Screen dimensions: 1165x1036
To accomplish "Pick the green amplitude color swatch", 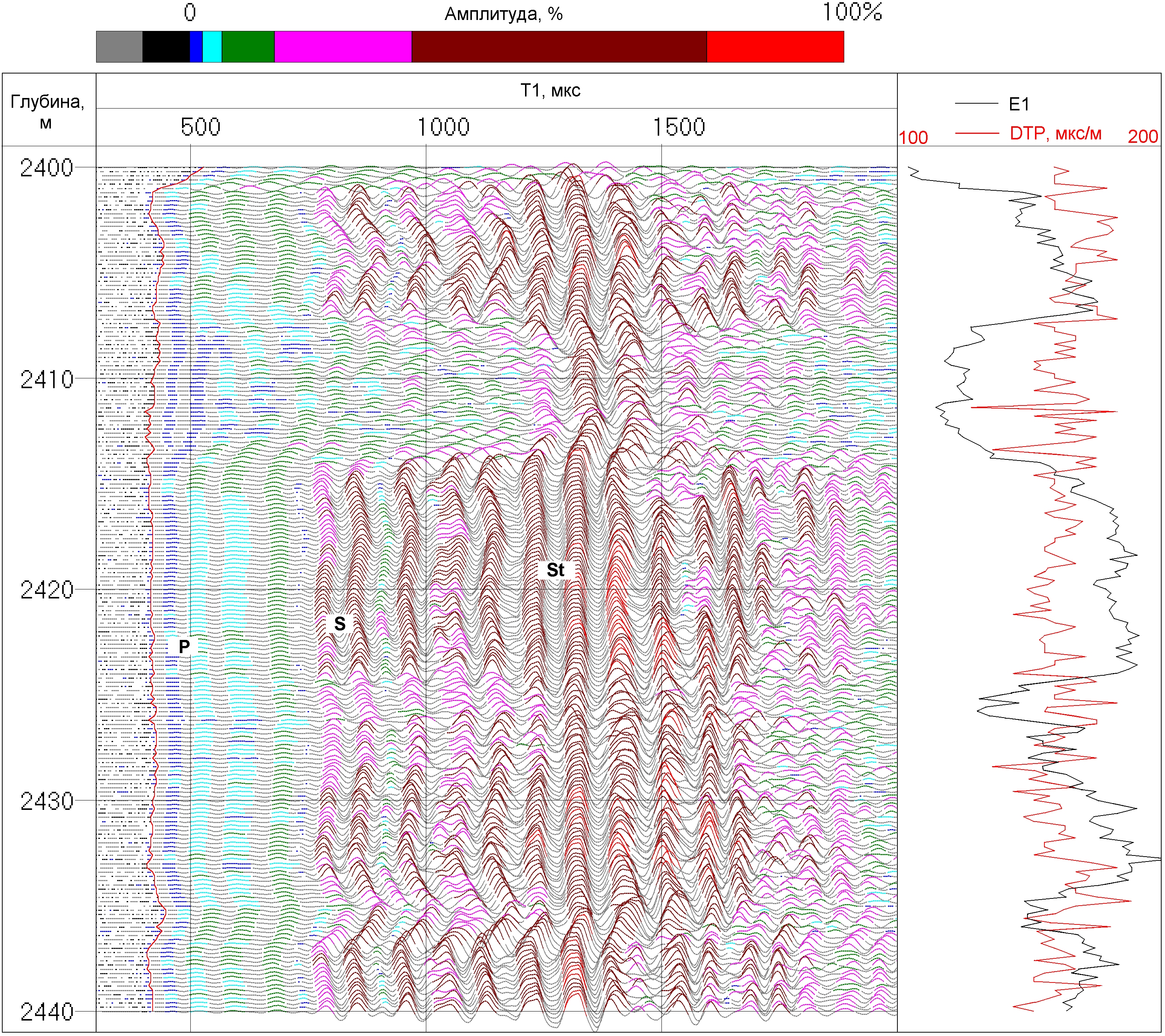I will tap(248, 47).
